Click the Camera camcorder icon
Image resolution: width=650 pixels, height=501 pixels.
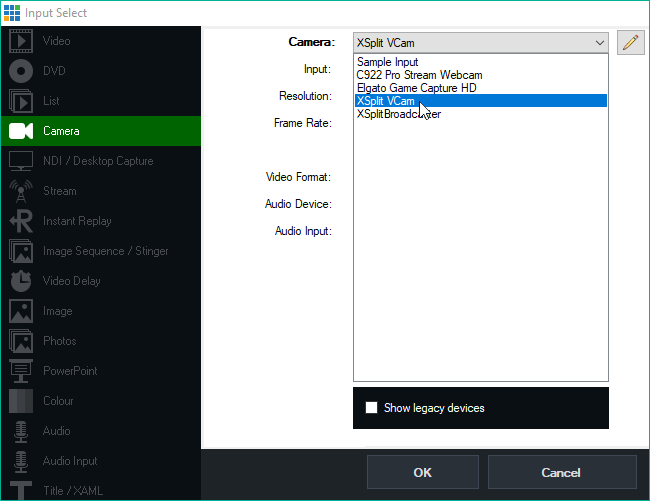21,131
